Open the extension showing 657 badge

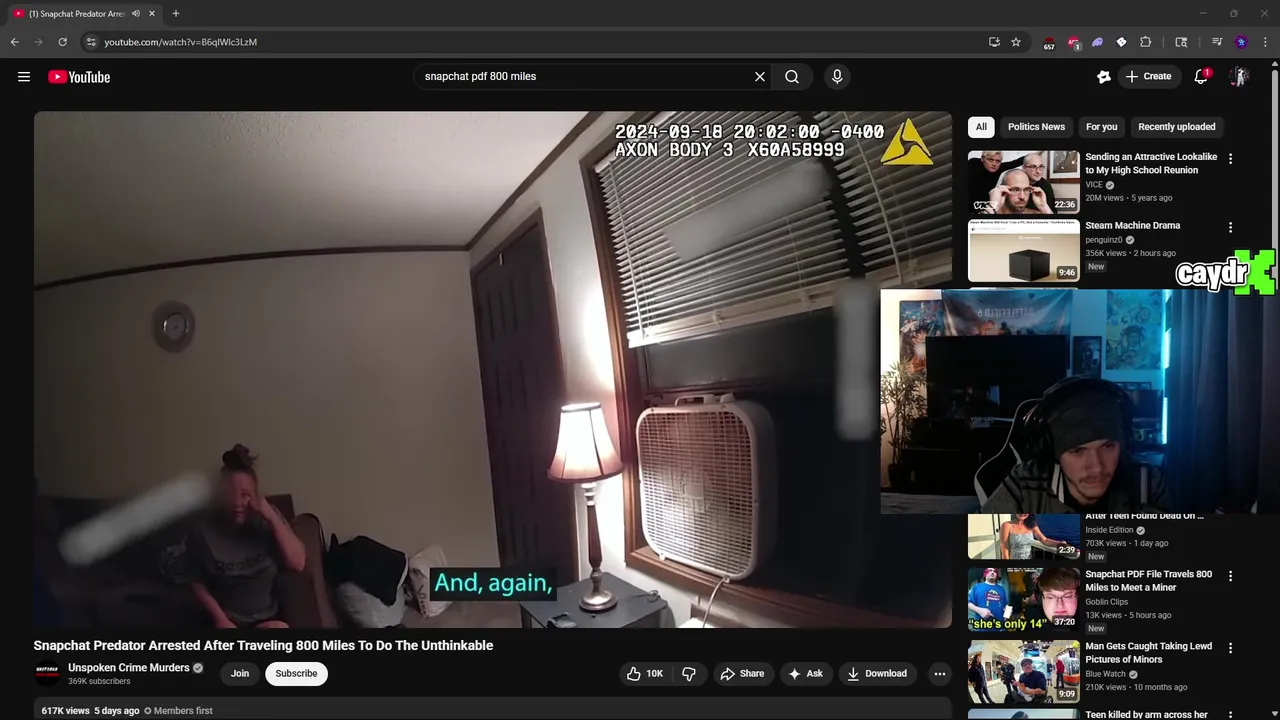[x=1049, y=43]
